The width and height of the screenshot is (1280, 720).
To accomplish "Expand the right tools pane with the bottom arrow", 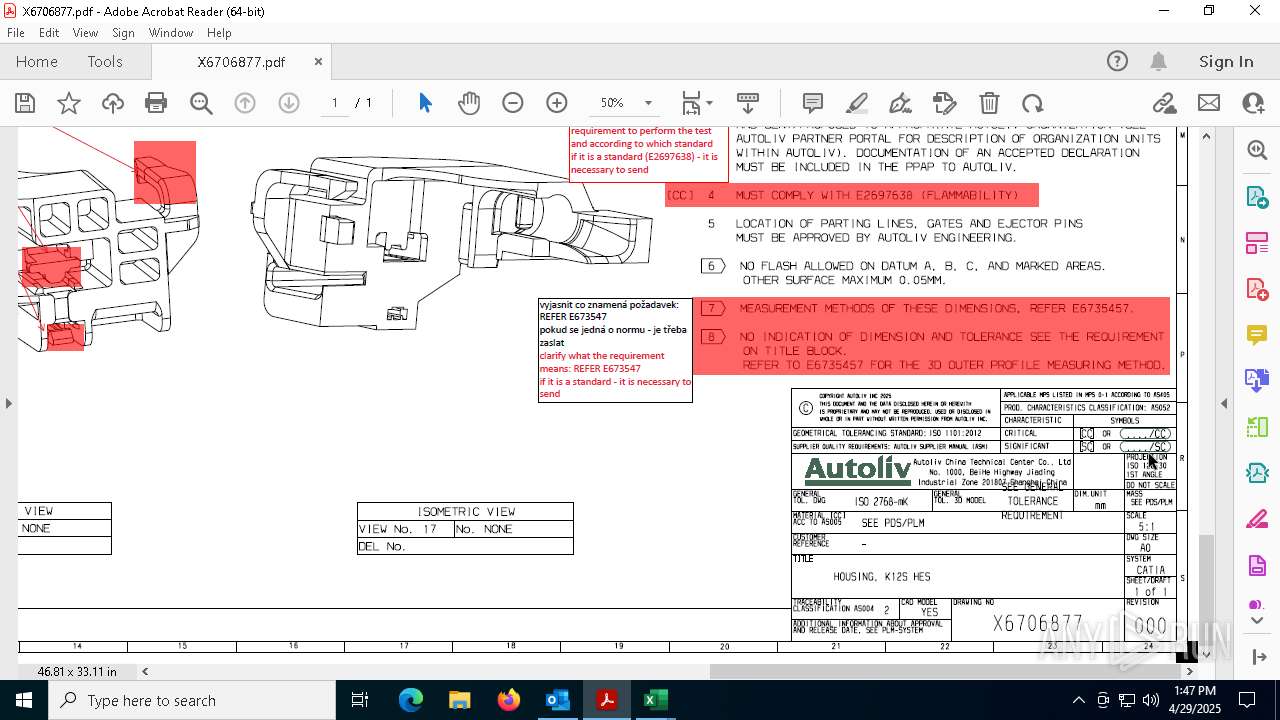I will pyautogui.click(x=1257, y=655).
